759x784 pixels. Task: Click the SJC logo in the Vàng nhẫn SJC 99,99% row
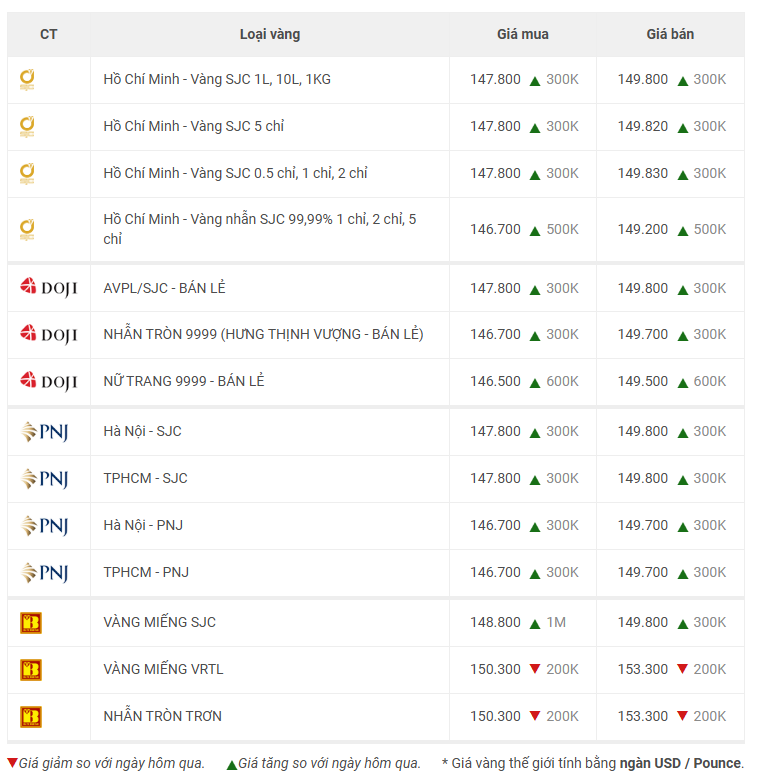28,230
